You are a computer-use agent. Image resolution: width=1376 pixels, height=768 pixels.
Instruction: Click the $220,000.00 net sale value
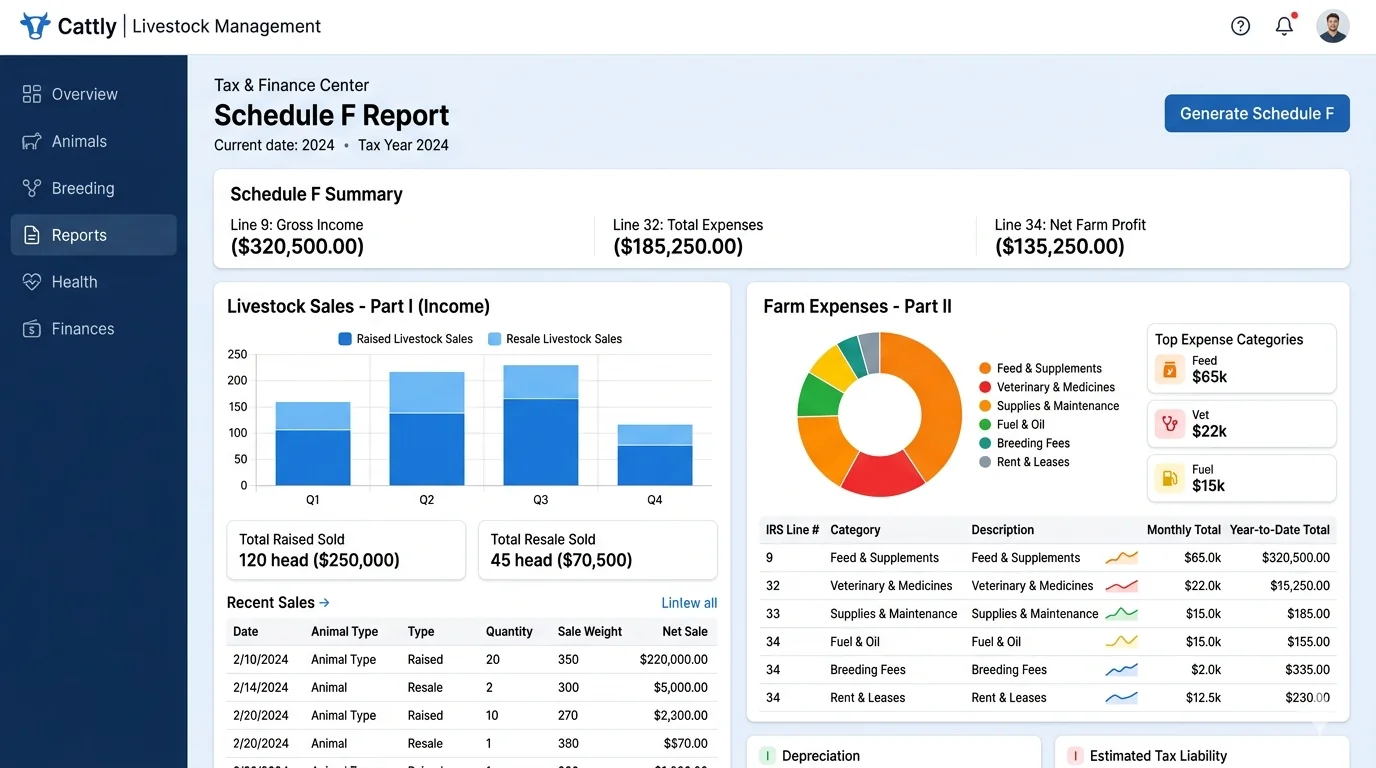pyautogui.click(x=674, y=660)
